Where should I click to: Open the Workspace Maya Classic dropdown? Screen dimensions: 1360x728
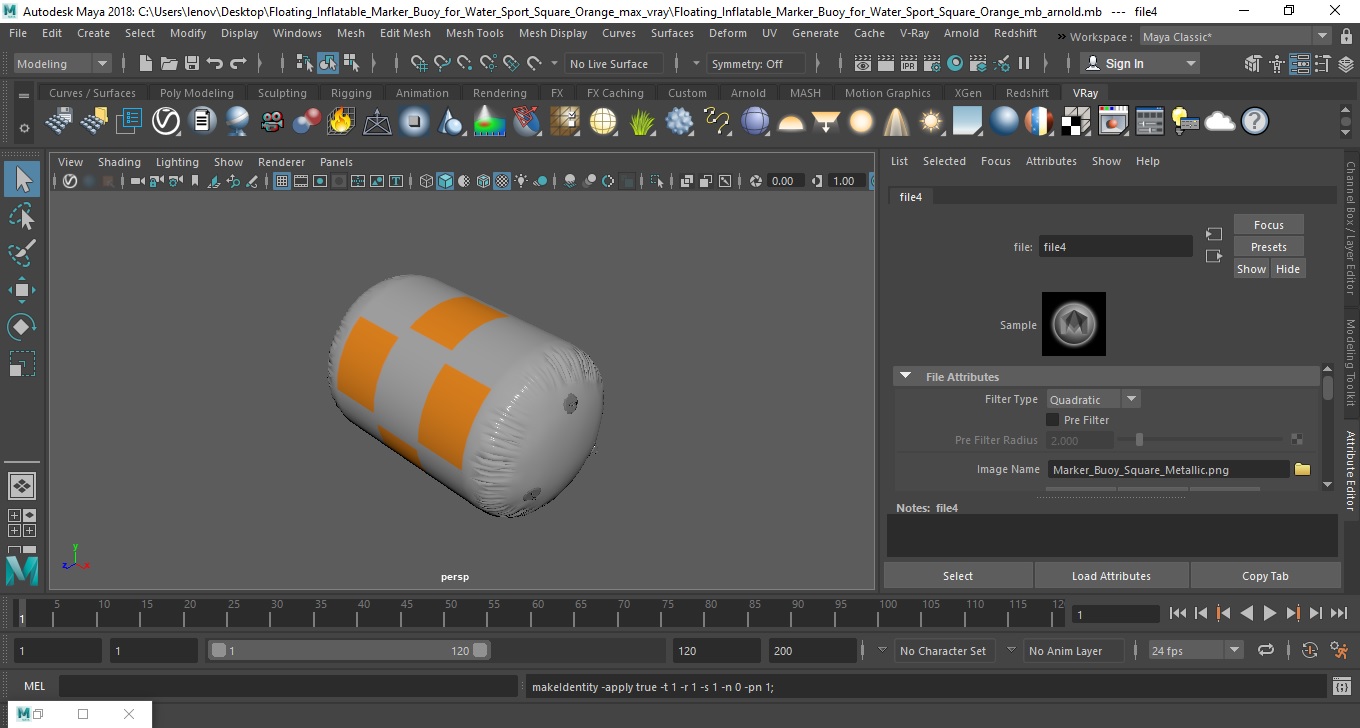(x=1236, y=37)
